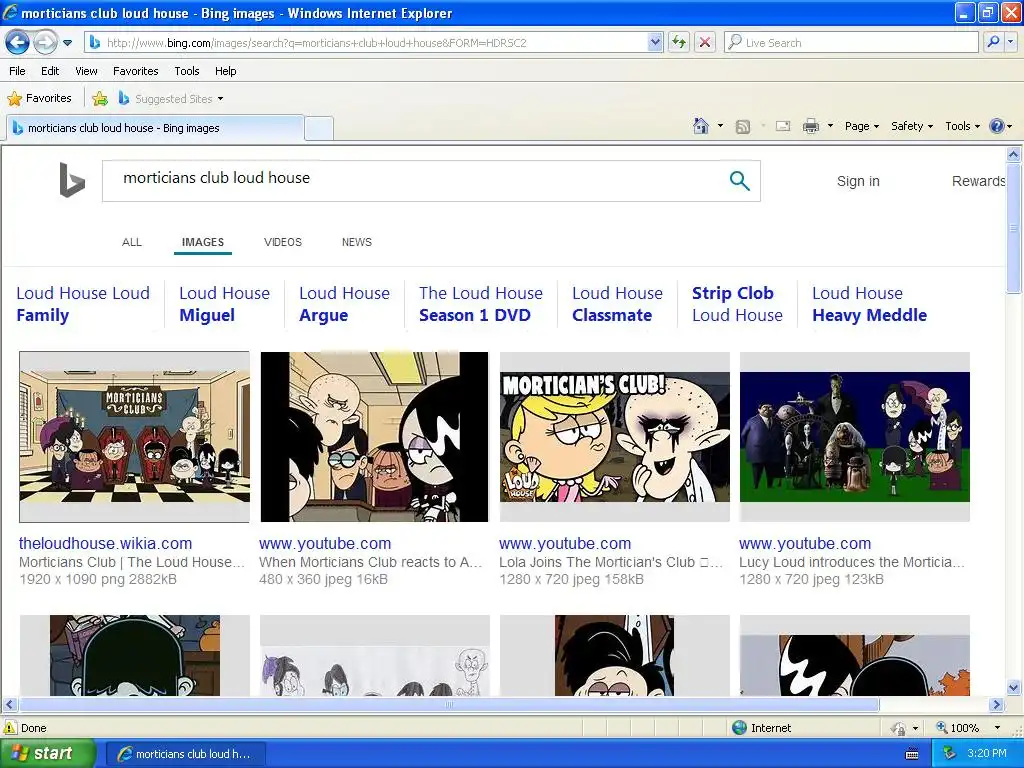Click the RSS feeds icon
The height and width of the screenshot is (768, 1024).
743,127
